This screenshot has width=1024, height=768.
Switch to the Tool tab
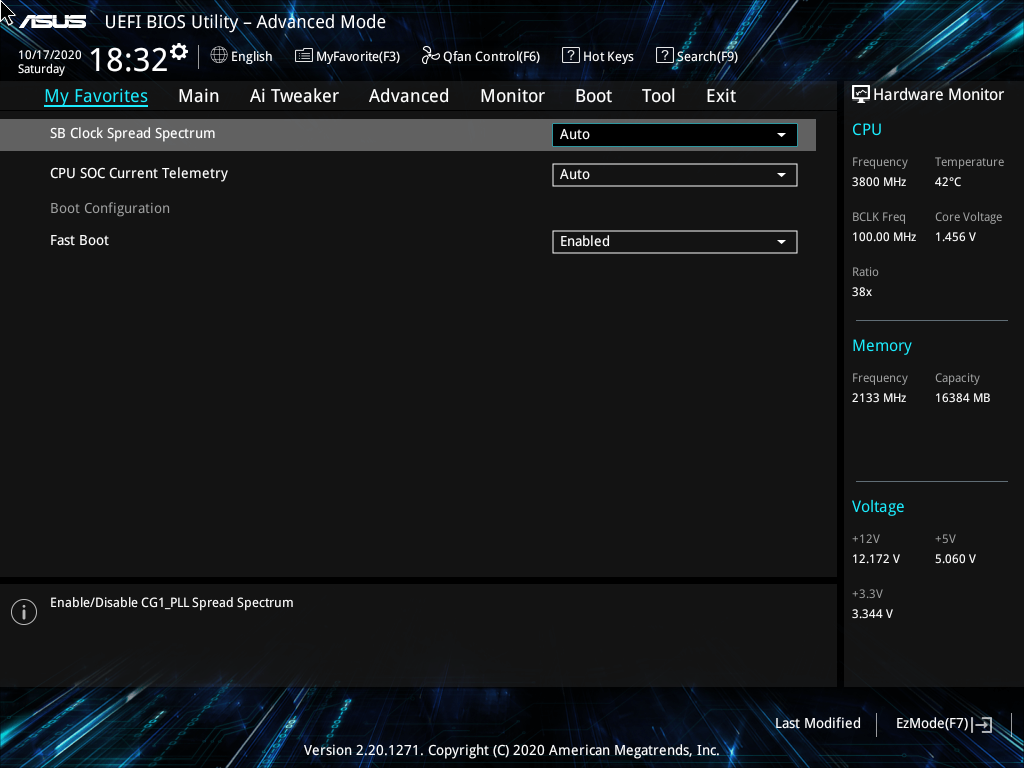tap(658, 96)
